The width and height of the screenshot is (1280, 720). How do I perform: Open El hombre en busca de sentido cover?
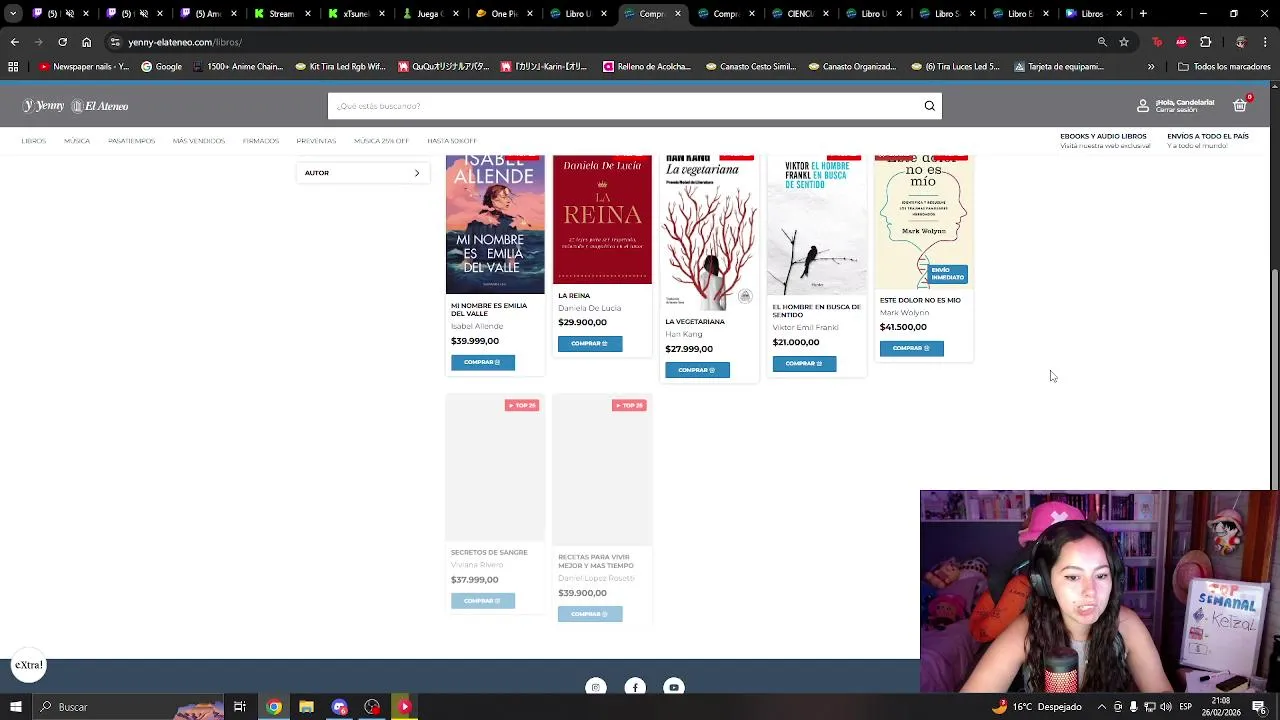(816, 225)
